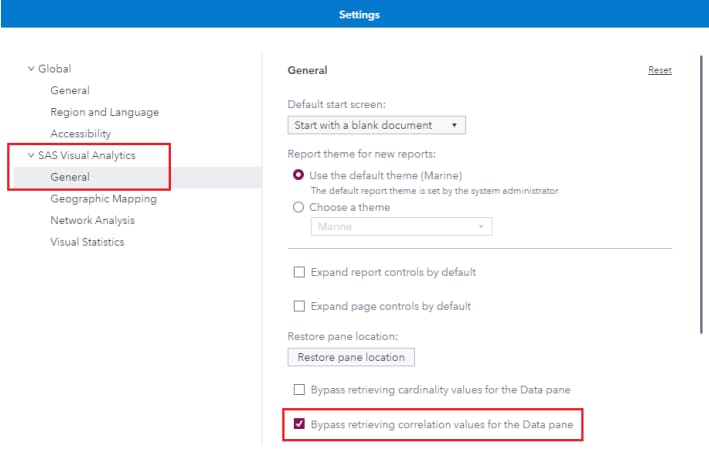This screenshot has height=455, width=709.
Task: Collapse the Global tree section
Action: (x=32, y=69)
